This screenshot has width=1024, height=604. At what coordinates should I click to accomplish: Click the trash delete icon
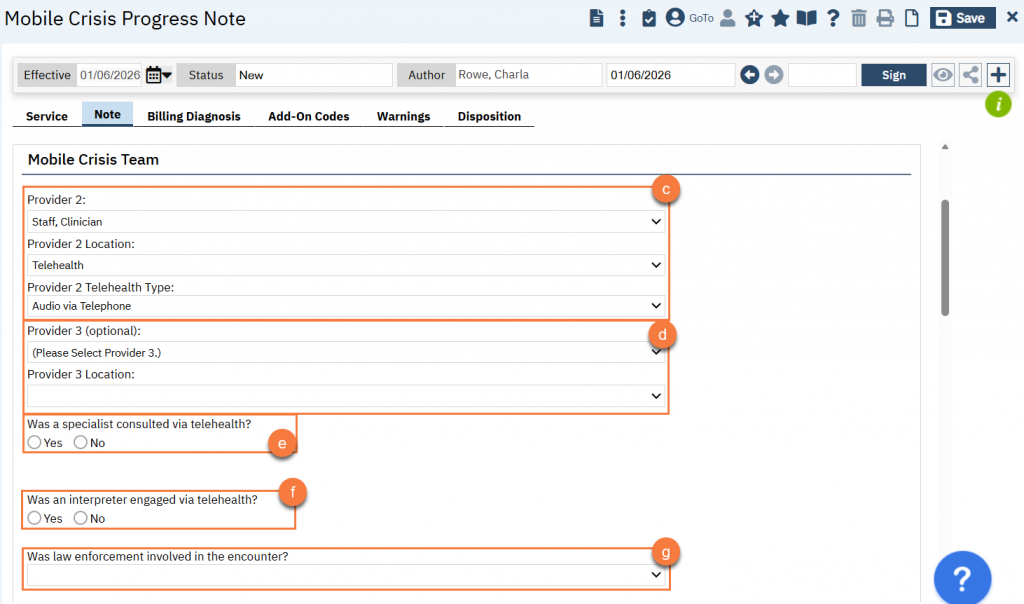click(859, 18)
